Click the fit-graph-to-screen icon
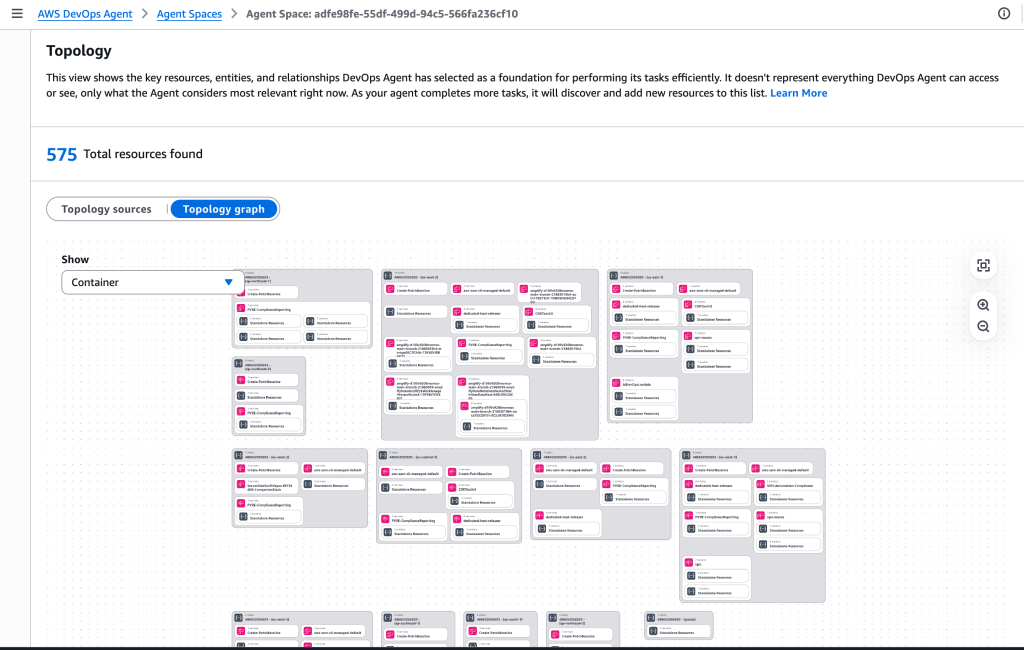Image resolution: width=1024 pixels, height=650 pixels. click(983, 265)
